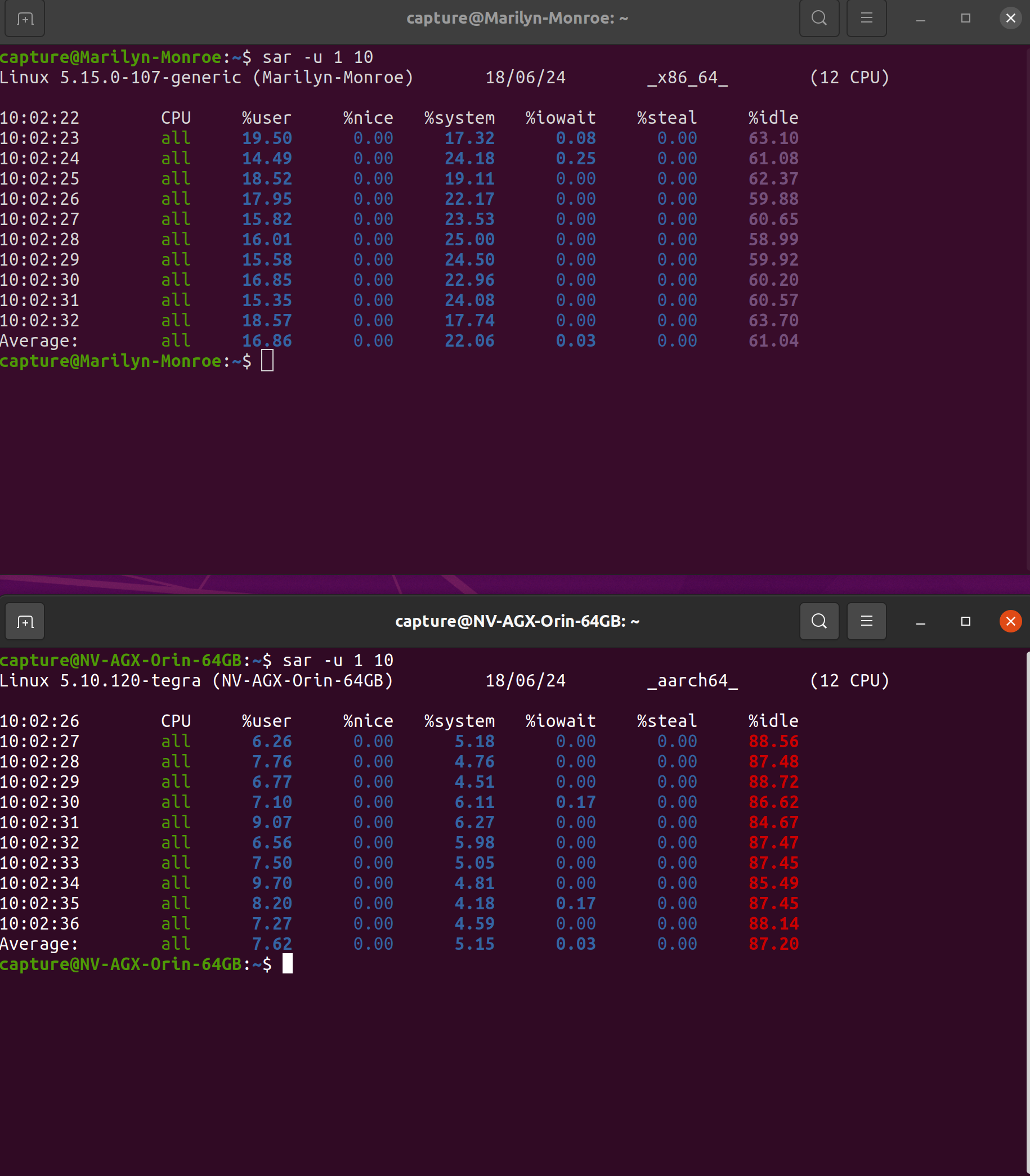Screen dimensions: 1030x1176
Task: Open the hamburger menu of the Marilyn-Monroe terminal
Action: pyautogui.click(x=866, y=19)
